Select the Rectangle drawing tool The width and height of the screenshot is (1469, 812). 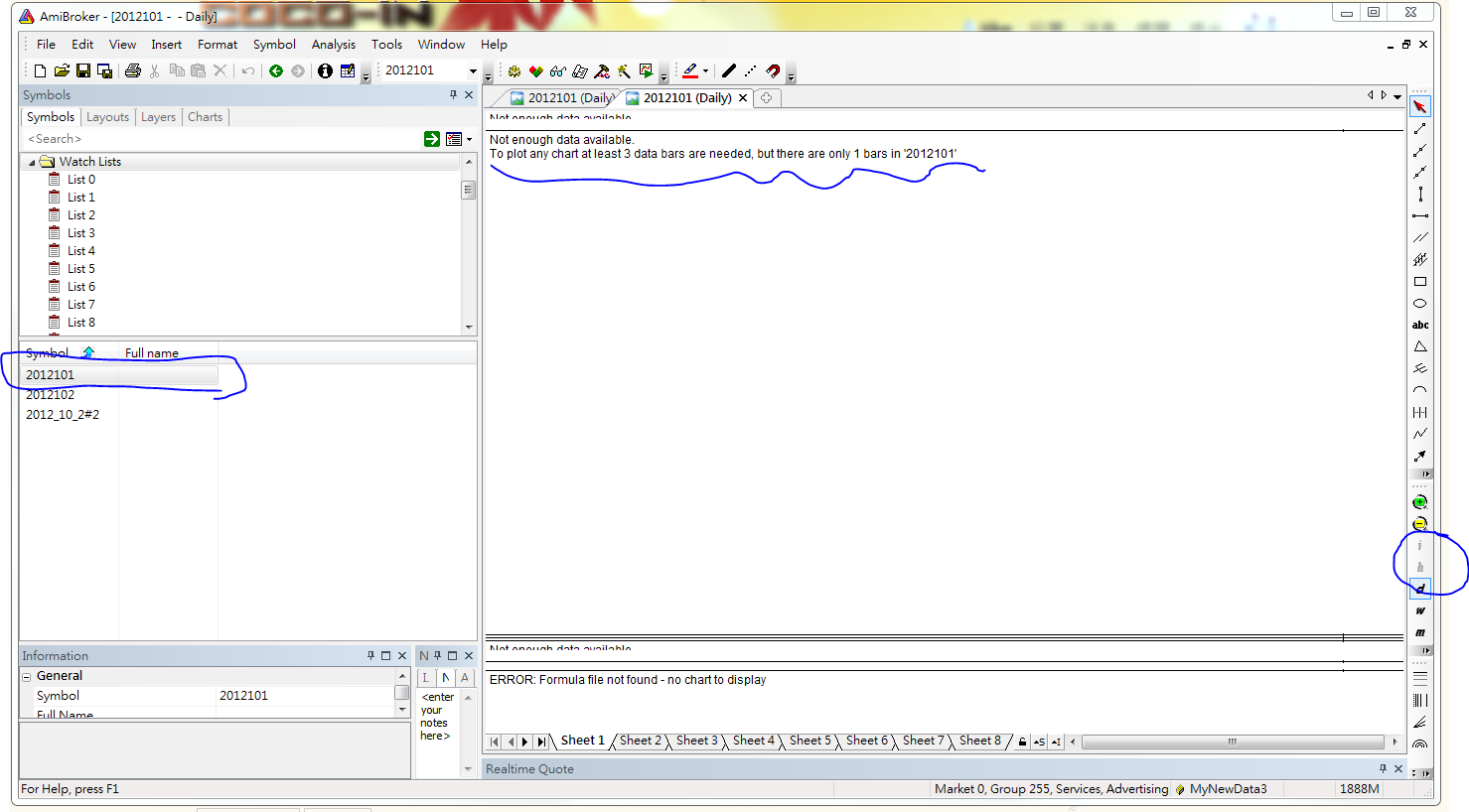point(1420,282)
